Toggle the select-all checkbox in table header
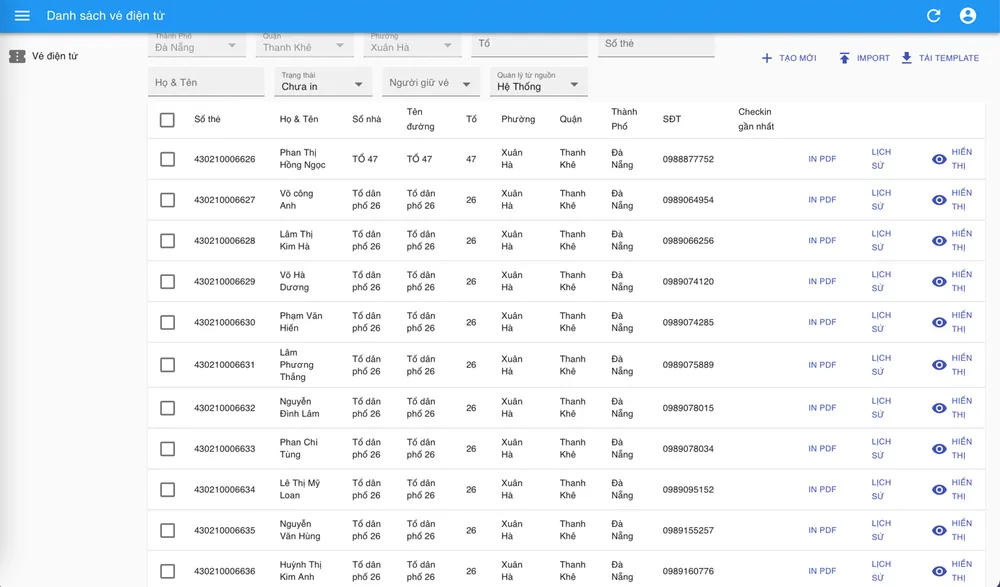This screenshot has width=1000, height=587. pos(167,120)
